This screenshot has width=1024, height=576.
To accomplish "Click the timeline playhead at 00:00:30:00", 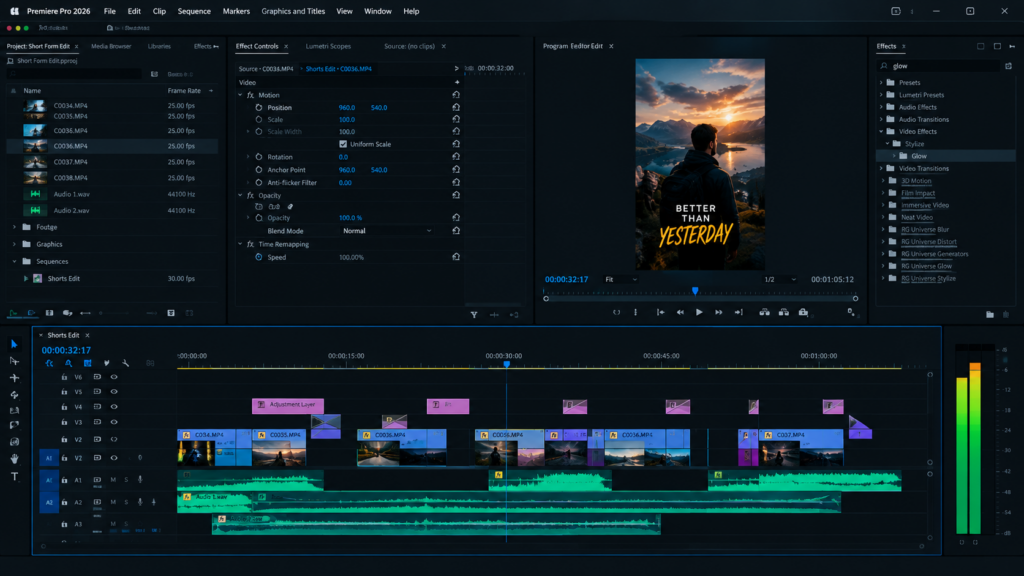I will tap(506, 364).
